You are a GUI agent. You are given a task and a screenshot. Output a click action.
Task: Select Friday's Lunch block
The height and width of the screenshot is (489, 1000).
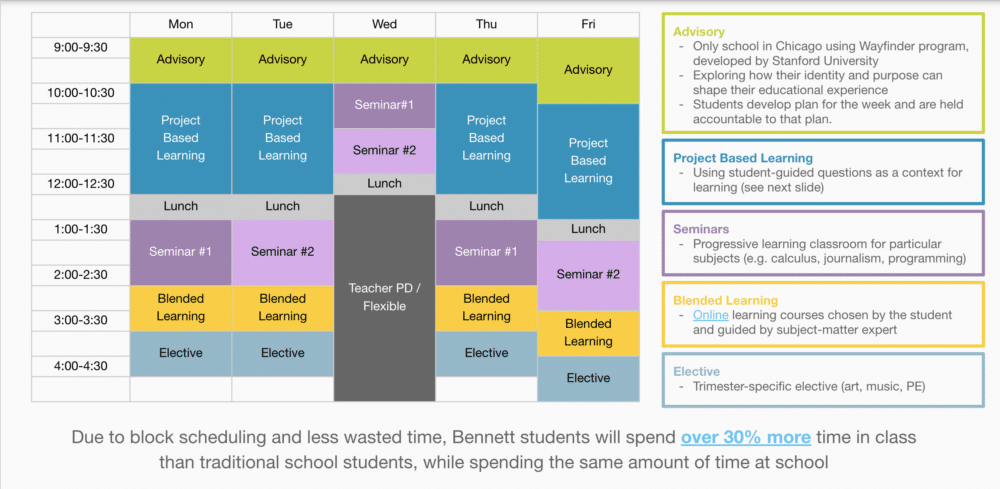pos(588,230)
